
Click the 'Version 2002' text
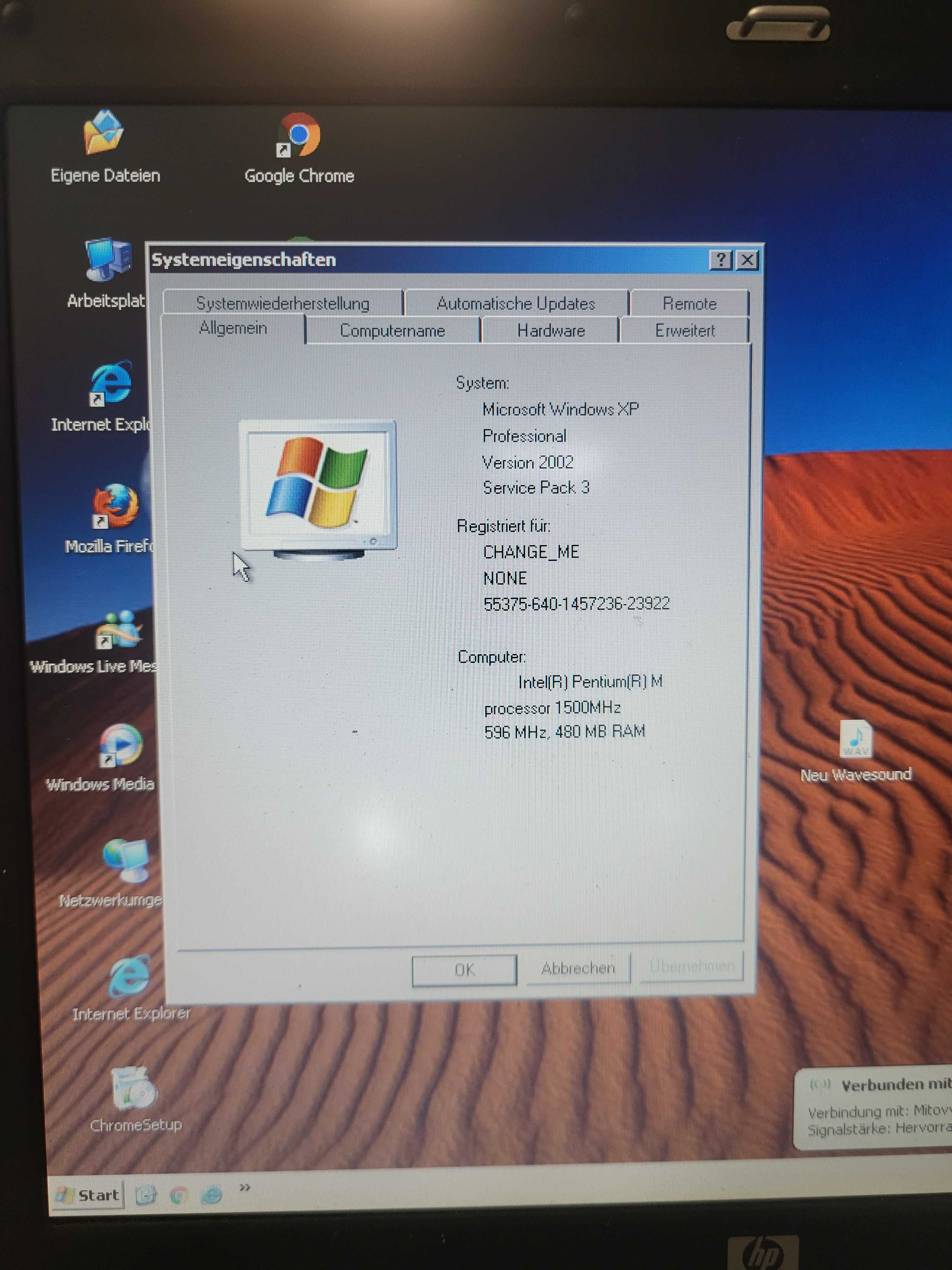pos(527,462)
